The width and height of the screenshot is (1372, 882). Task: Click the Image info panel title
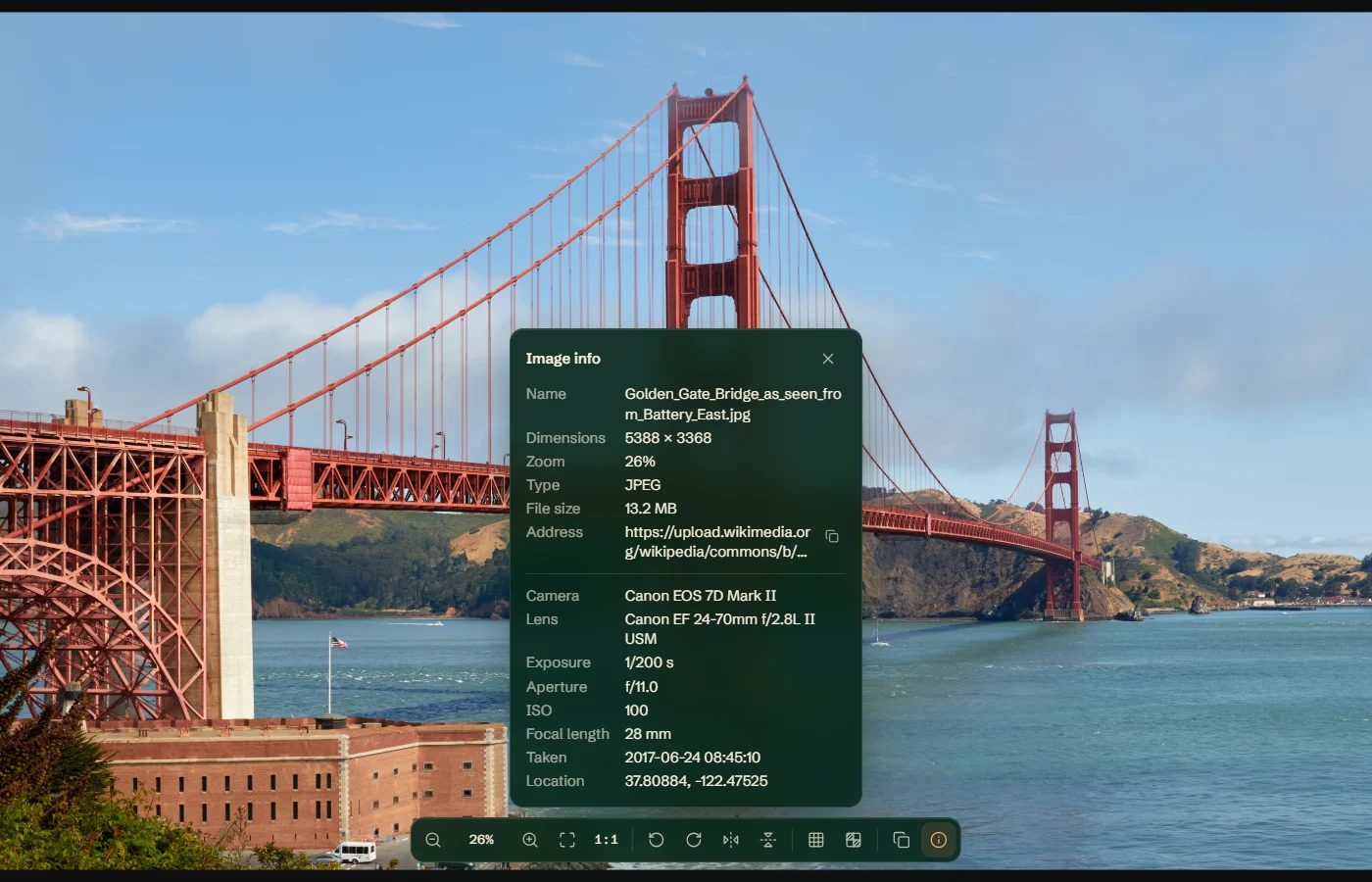pos(563,359)
